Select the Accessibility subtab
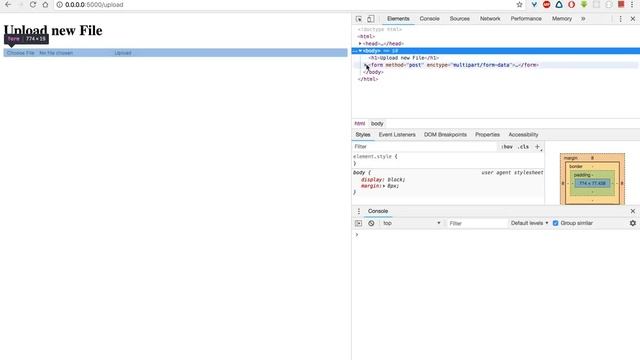The width and height of the screenshot is (640, 360). tap(523, 135)
